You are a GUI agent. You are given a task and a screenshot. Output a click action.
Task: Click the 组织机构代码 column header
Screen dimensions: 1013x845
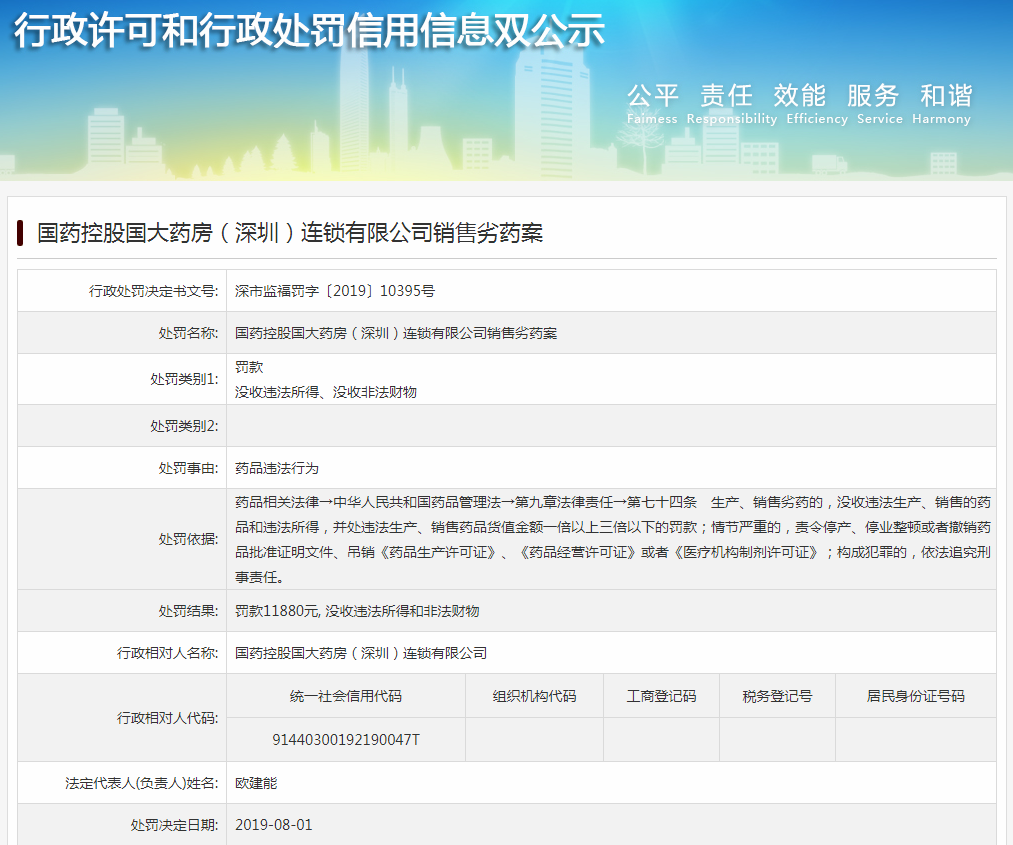(x=534, y=696)
